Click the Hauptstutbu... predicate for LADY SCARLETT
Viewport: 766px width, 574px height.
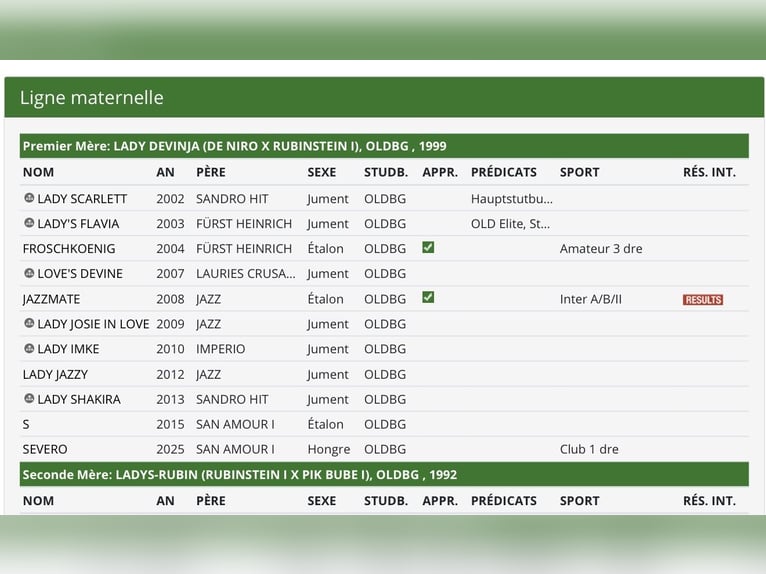(x=512, y=199)
